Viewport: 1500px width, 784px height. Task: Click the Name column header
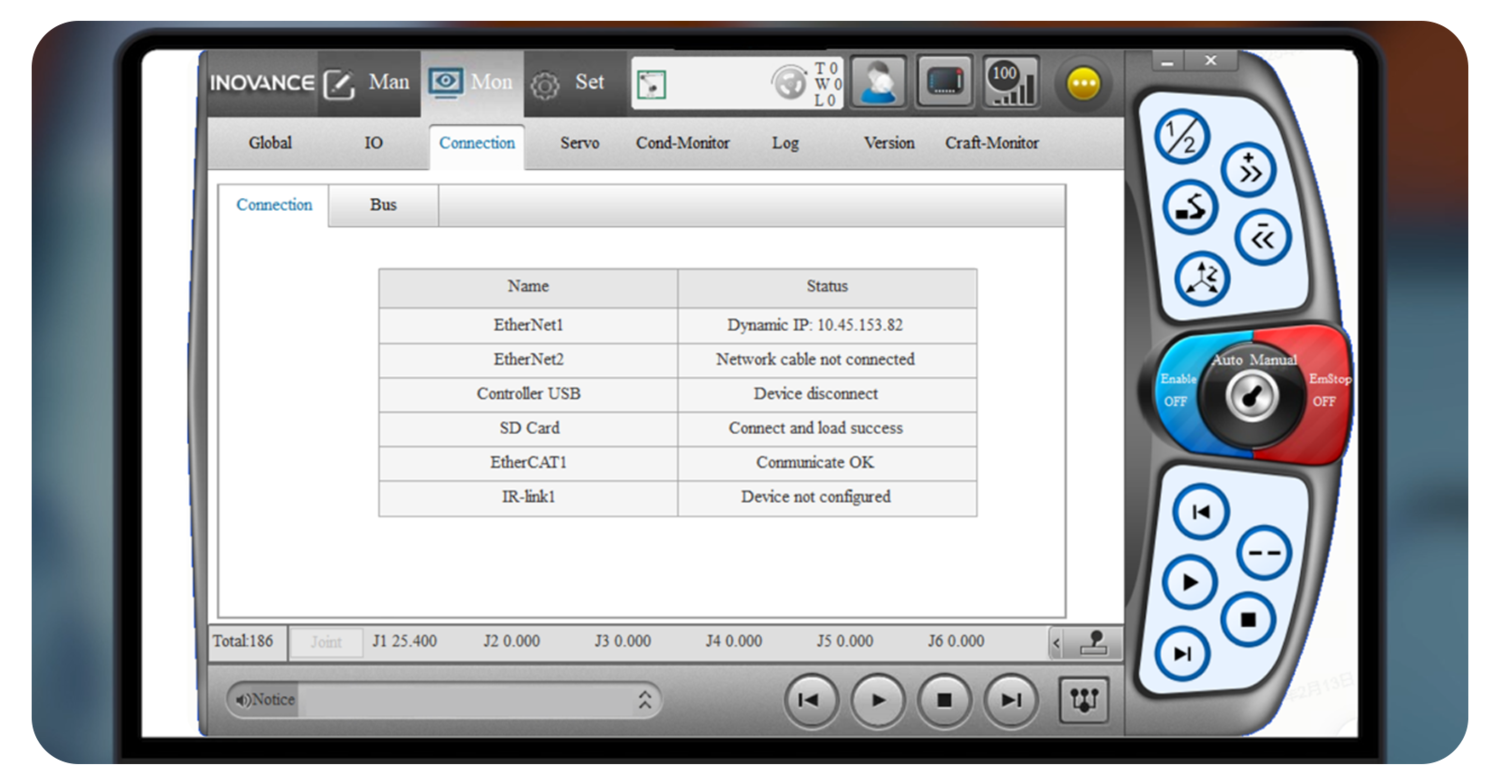(x=528, y=287)
